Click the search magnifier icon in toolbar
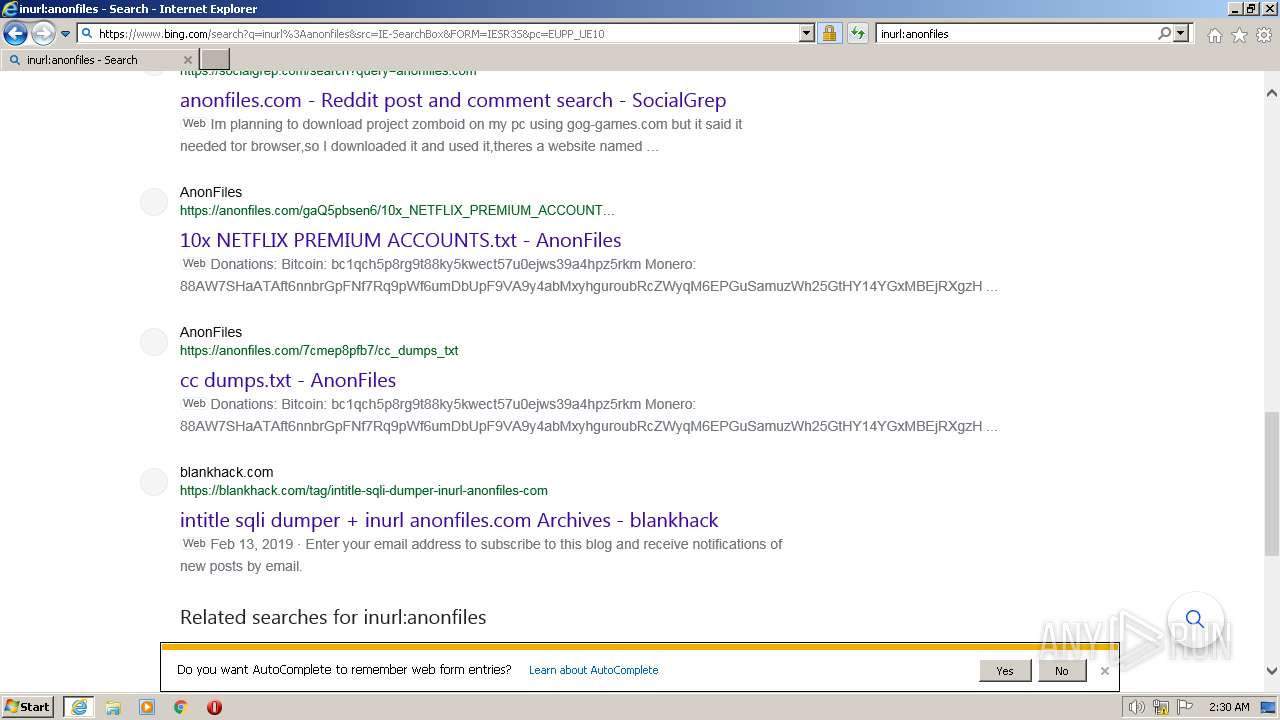 [1164, 33]
